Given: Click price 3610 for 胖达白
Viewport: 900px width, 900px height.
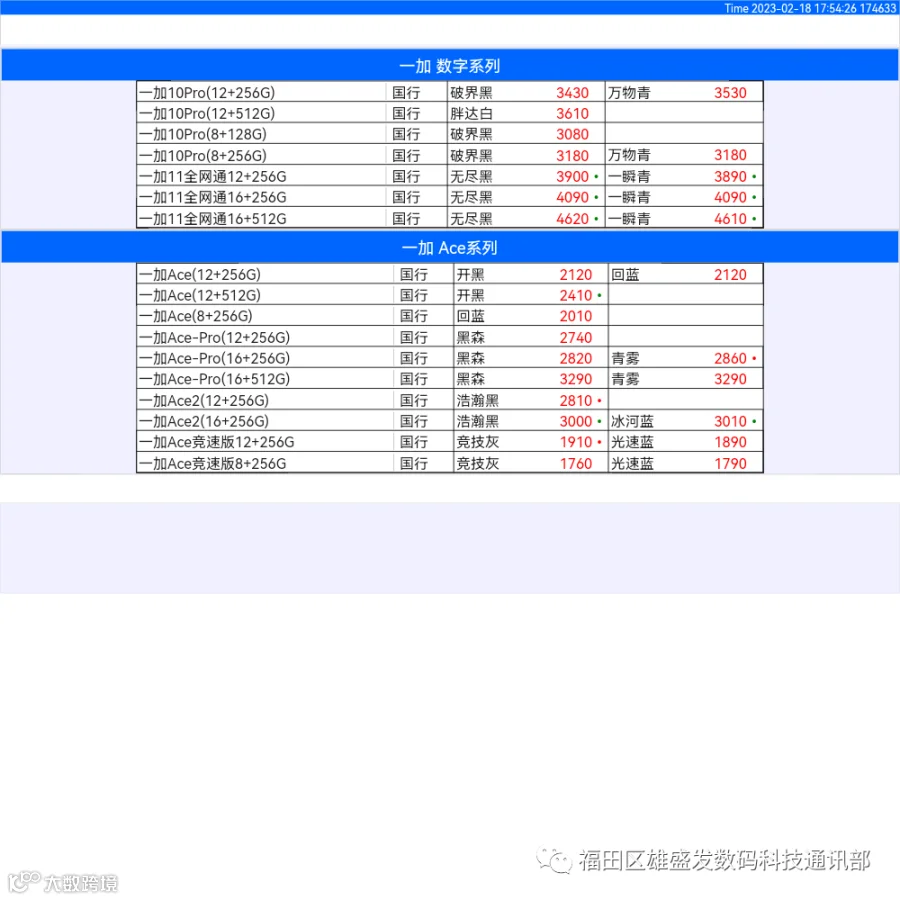Looking at the screenshot, I should point(572,113).
